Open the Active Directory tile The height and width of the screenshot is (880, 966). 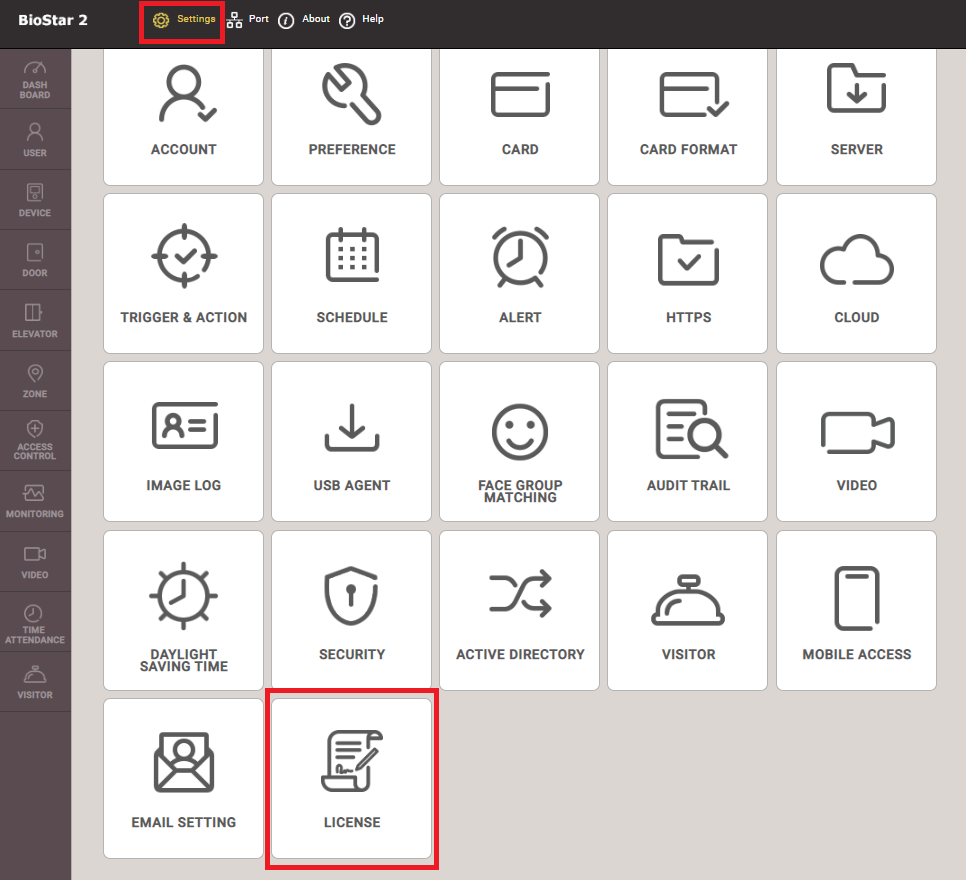[x=520, y=610]
